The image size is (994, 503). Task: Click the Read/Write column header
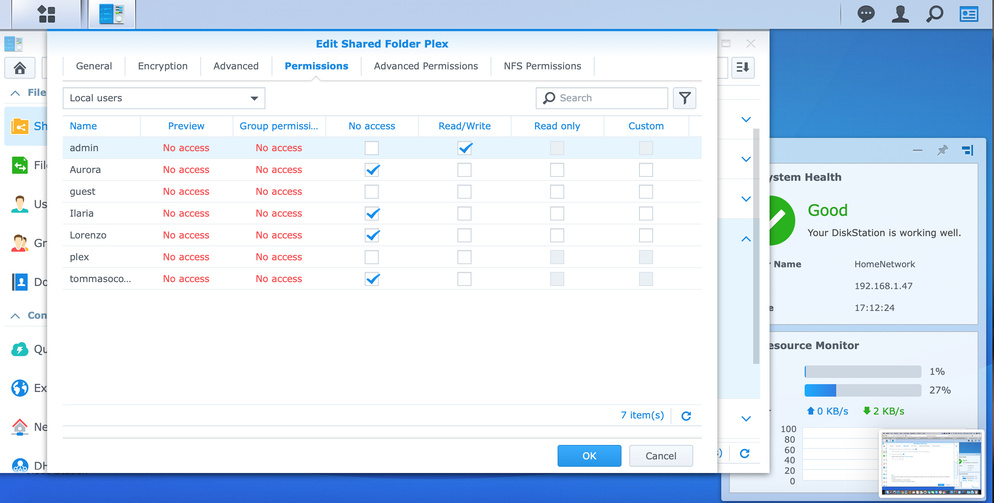465,126
